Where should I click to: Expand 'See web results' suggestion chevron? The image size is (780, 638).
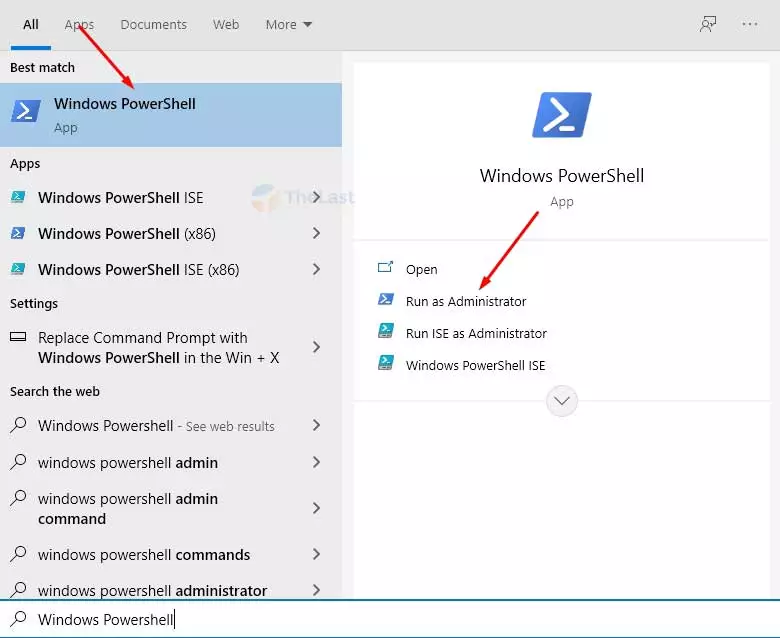316,425
